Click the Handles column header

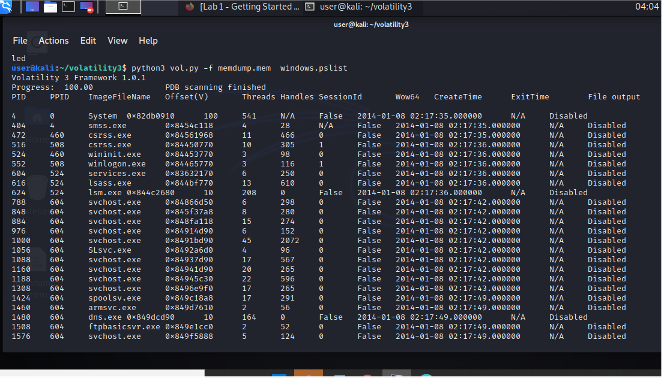point(297,97)
